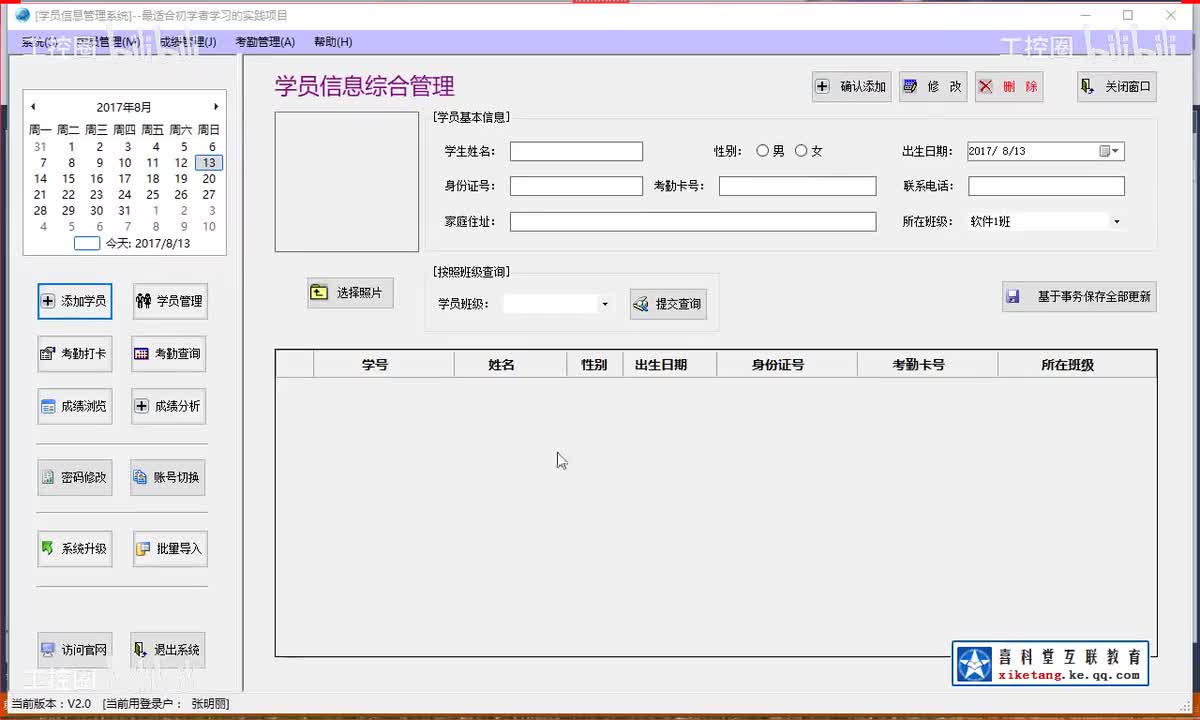This screenshot has height=720, width=1200.
Task: Click in the 身份证号 input field
Action: (x=576, y=186)
